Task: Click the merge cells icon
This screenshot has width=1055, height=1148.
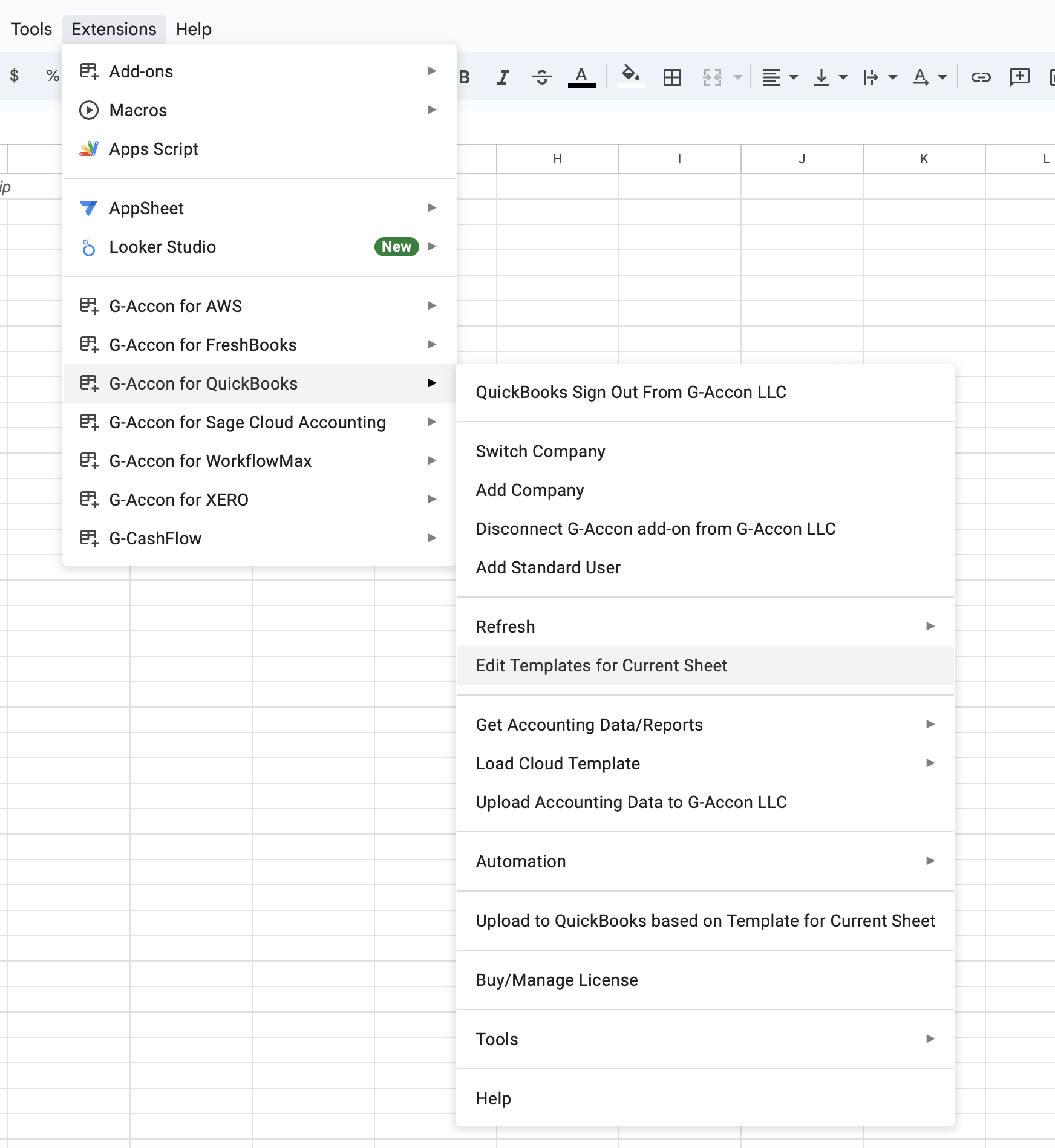Action: point(713,77)
